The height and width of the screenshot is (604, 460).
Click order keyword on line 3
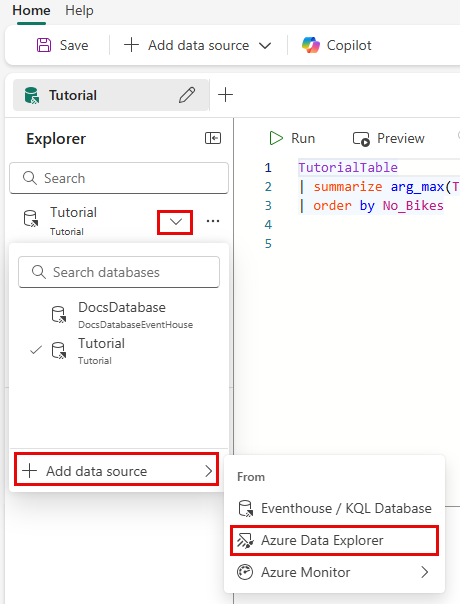pyautogui.click(x=332, y=206)
